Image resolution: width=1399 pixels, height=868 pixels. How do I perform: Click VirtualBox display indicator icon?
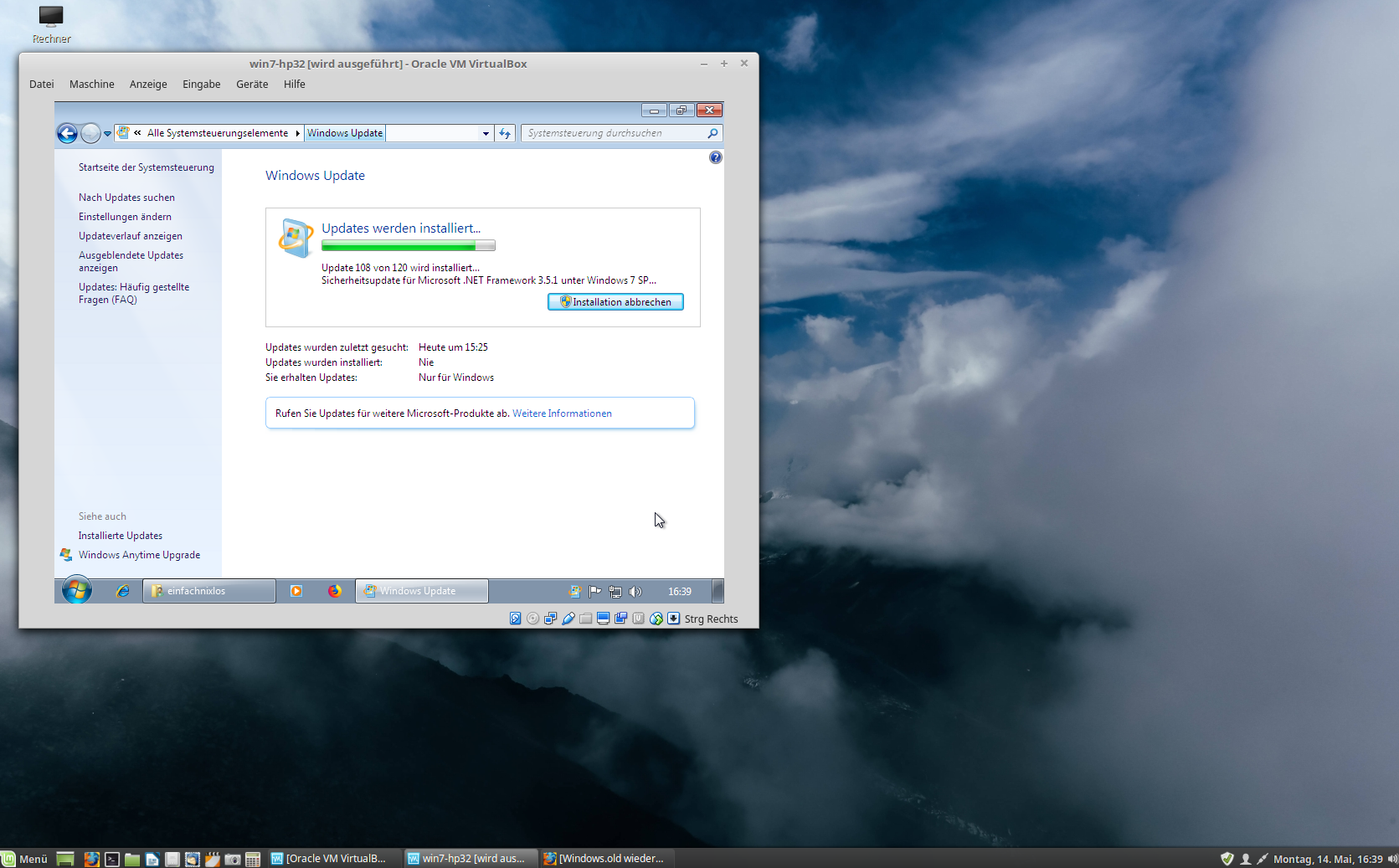click(x=604, y=619)
